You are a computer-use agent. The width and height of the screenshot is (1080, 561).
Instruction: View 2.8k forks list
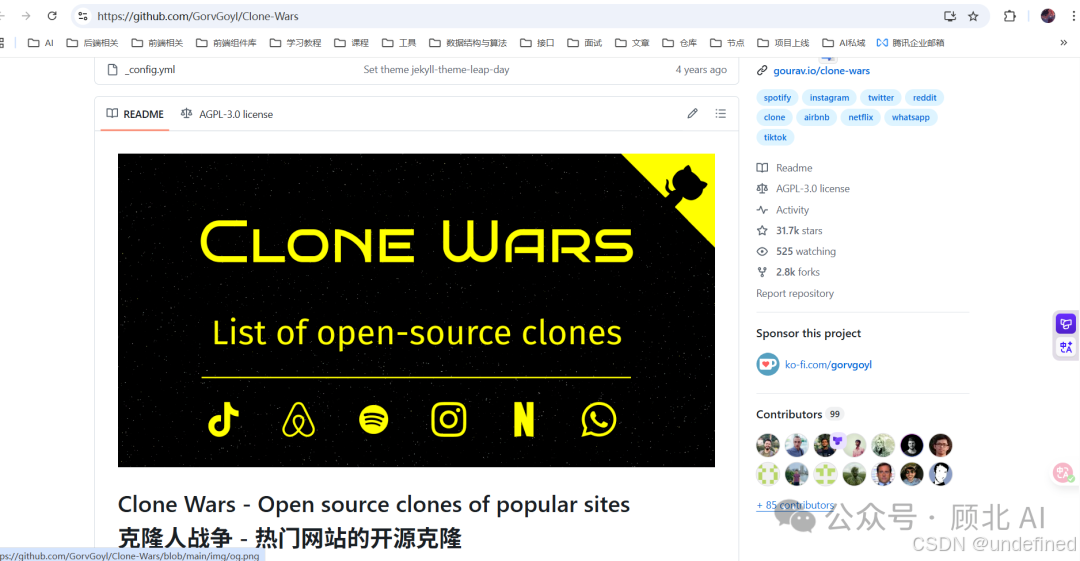(789, 272)
